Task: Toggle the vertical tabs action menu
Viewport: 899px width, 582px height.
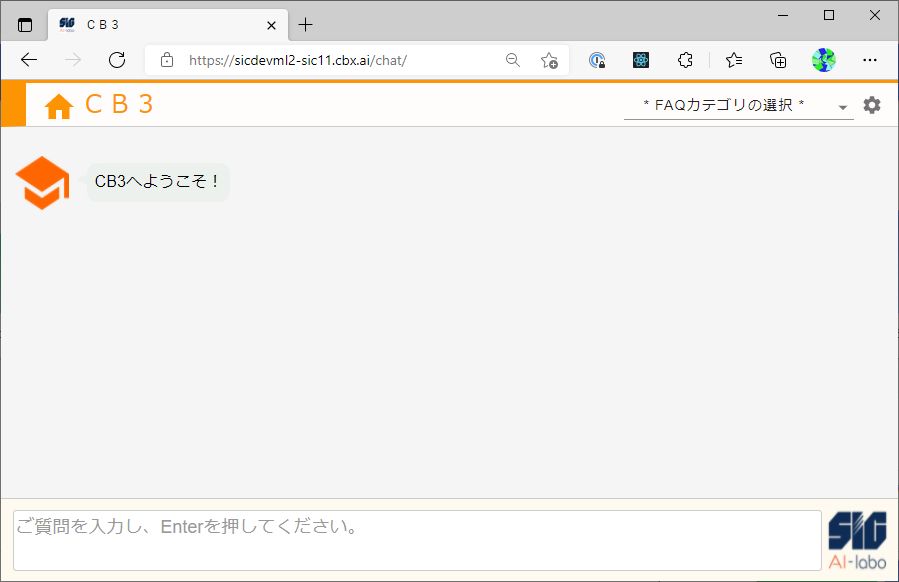Action: (x=25, y=25)
